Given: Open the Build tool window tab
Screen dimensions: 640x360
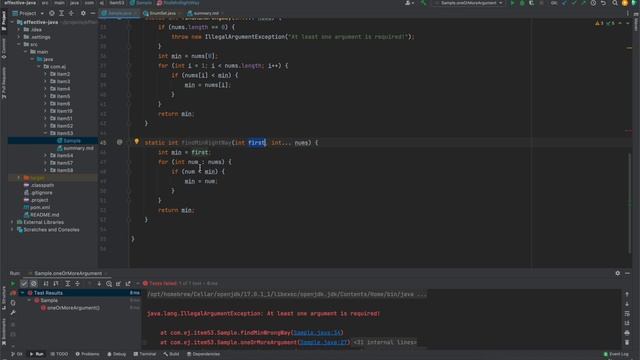Looking at the screenshot, I should tap(171, 354).
